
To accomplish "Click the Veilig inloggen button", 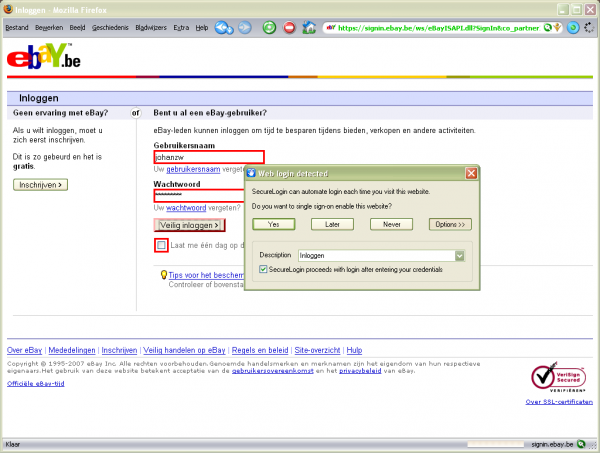I will pos(189,225).
